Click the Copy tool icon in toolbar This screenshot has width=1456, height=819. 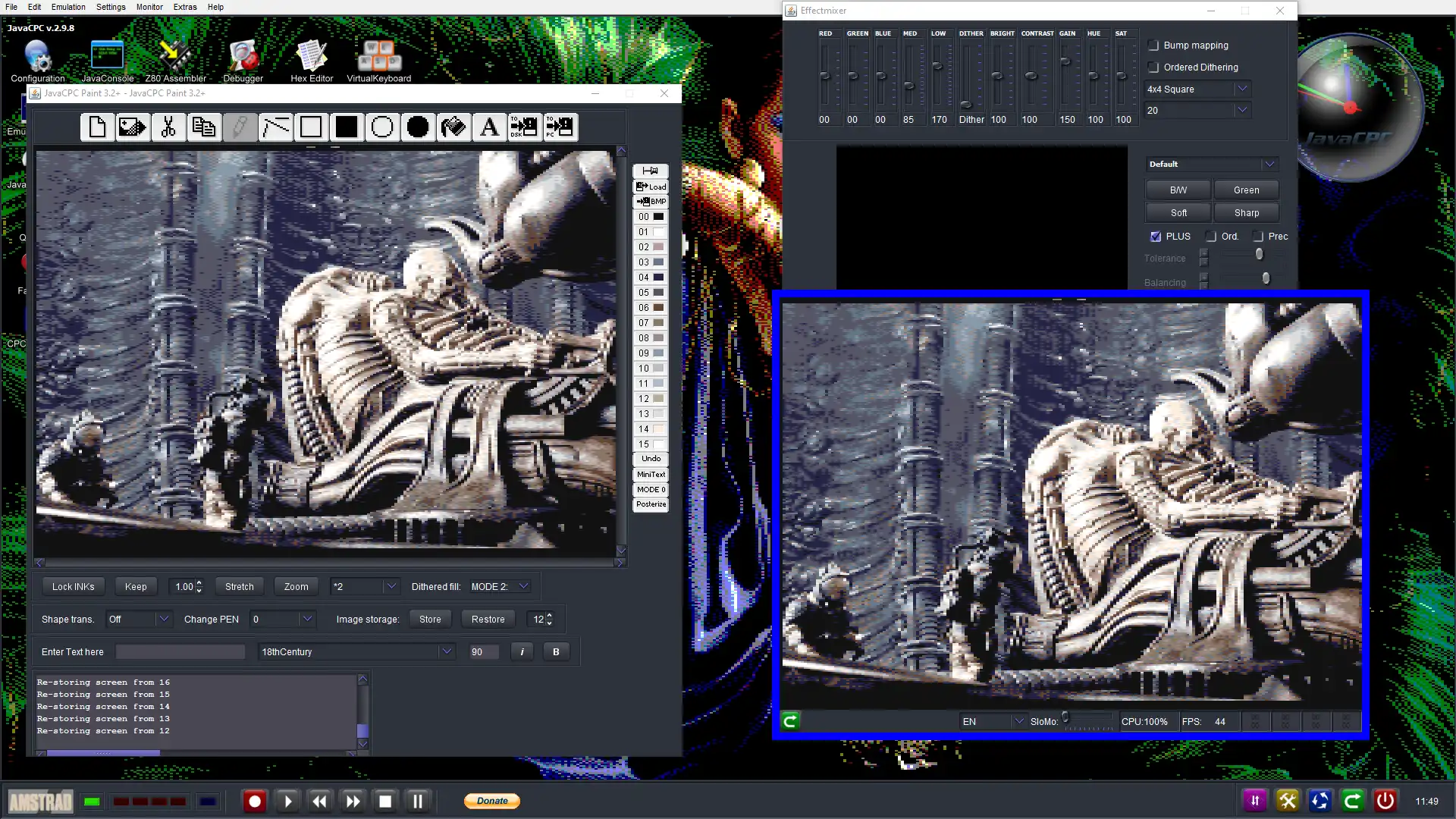pyautogui.click(x=203, y=126)
